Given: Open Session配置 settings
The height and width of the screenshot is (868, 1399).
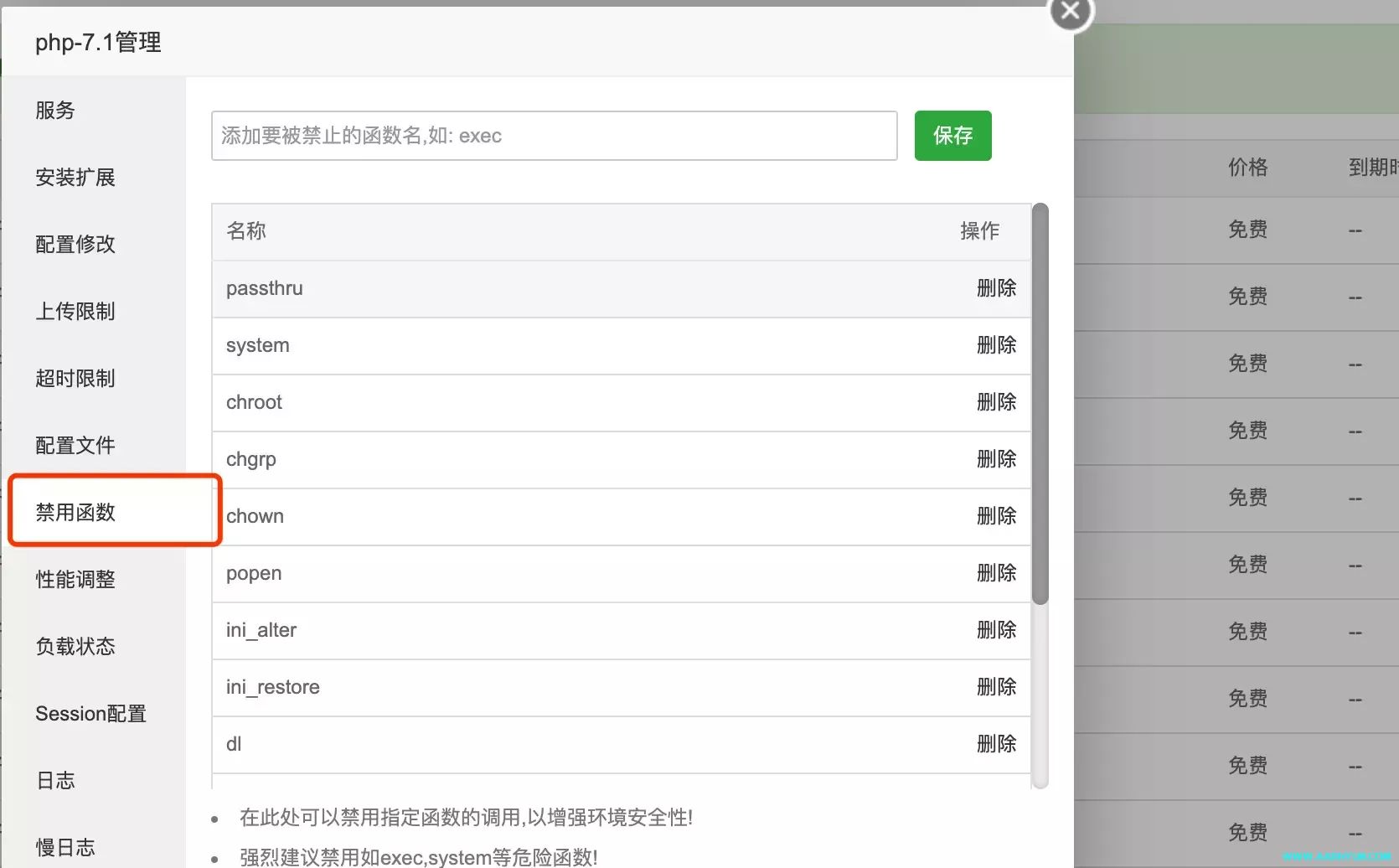Looking at the screenshot, I should coord(90,714).
